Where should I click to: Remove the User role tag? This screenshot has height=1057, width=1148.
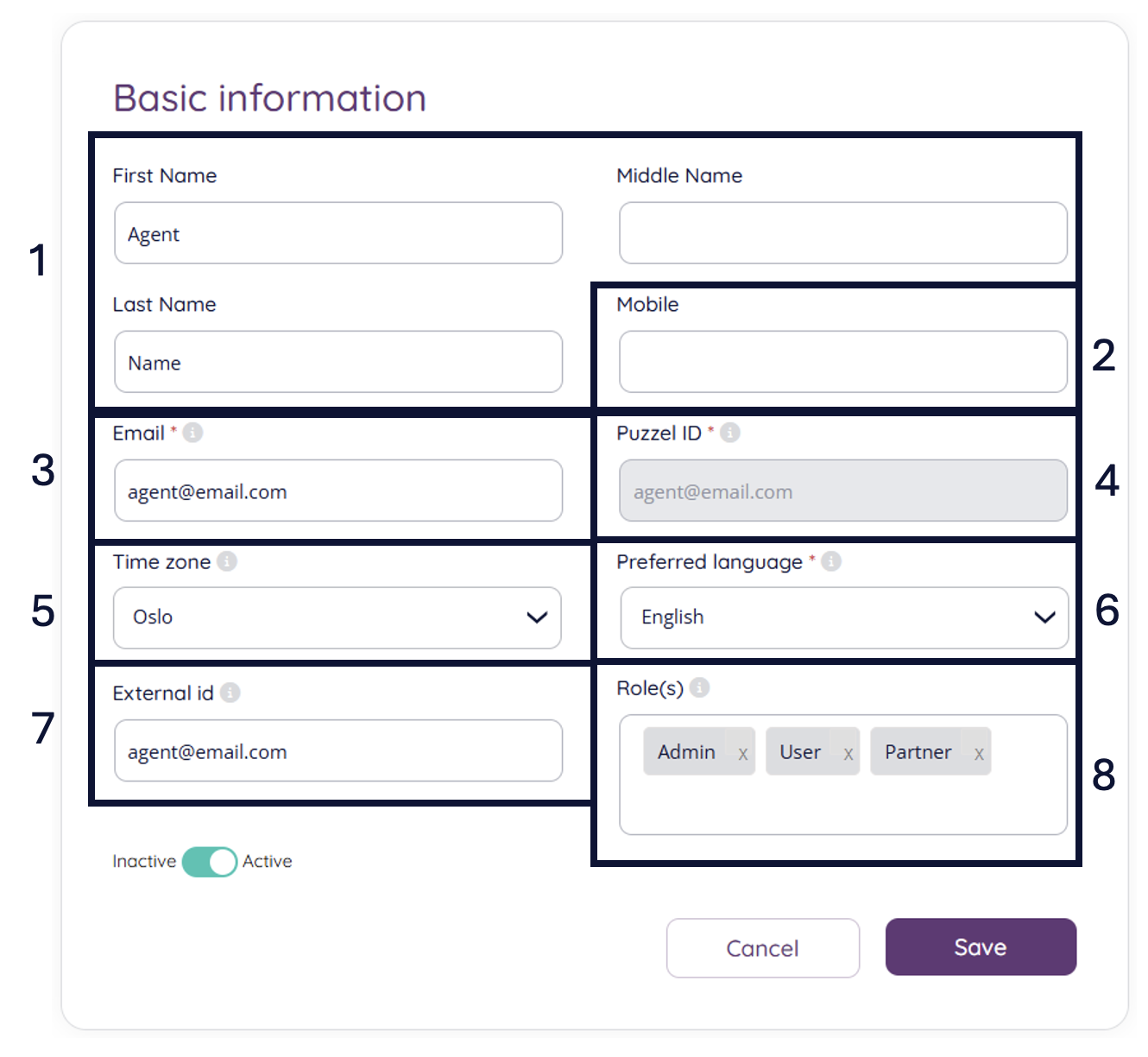(x=848, y=753)
